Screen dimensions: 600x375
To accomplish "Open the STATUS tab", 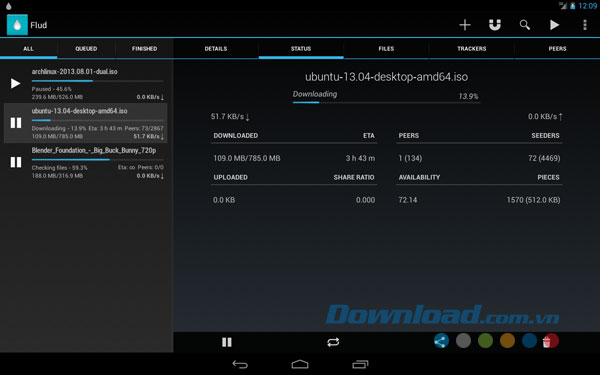I will pyautogui.click(x=301, y=49).
